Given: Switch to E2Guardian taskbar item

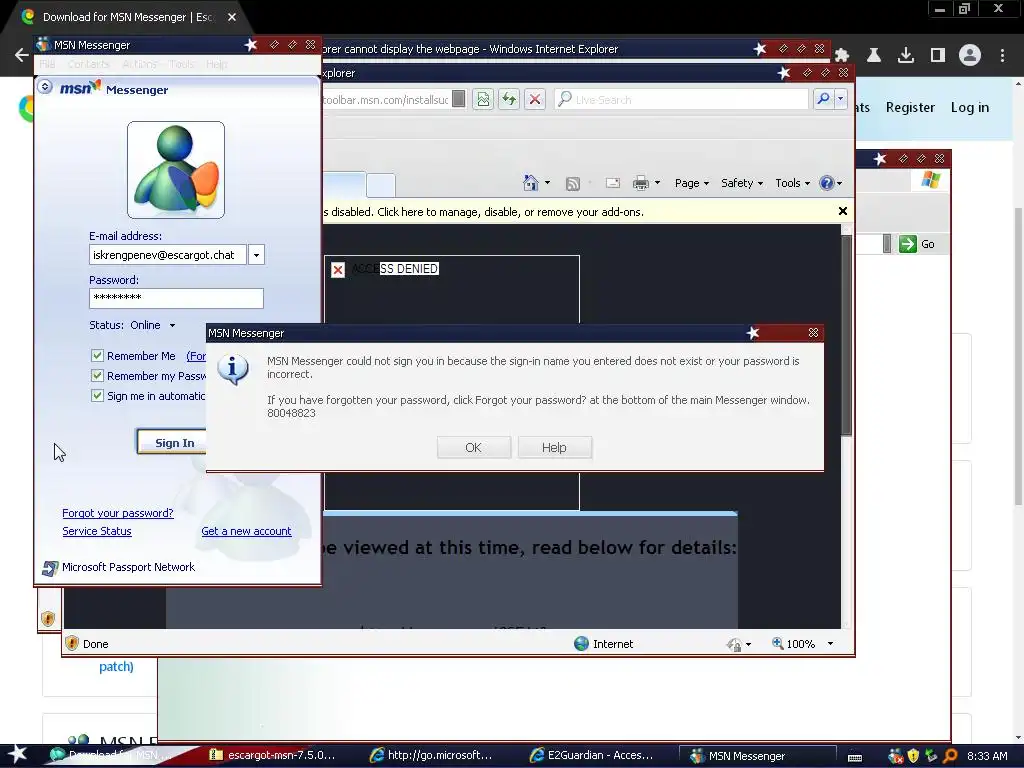Looking at the screenshot, I should pos(592,755).
